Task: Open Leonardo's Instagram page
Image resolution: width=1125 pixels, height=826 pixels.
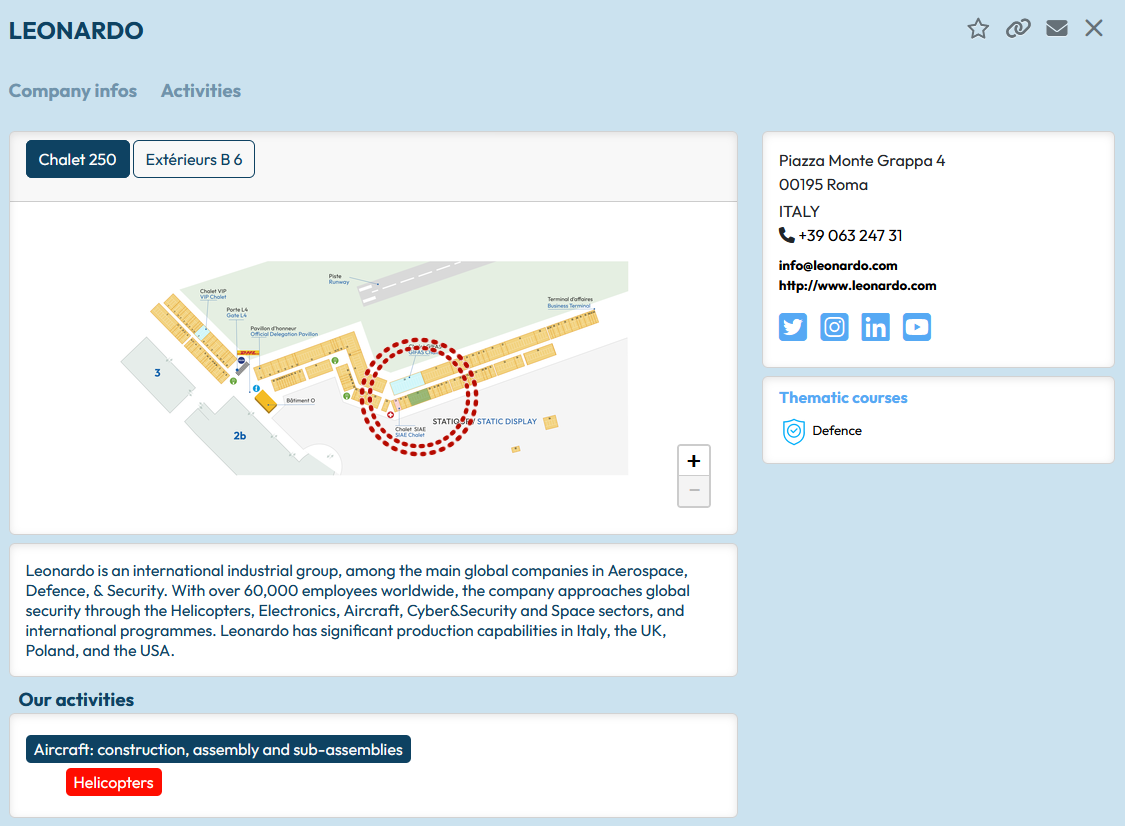Action: tap(834, 327)
